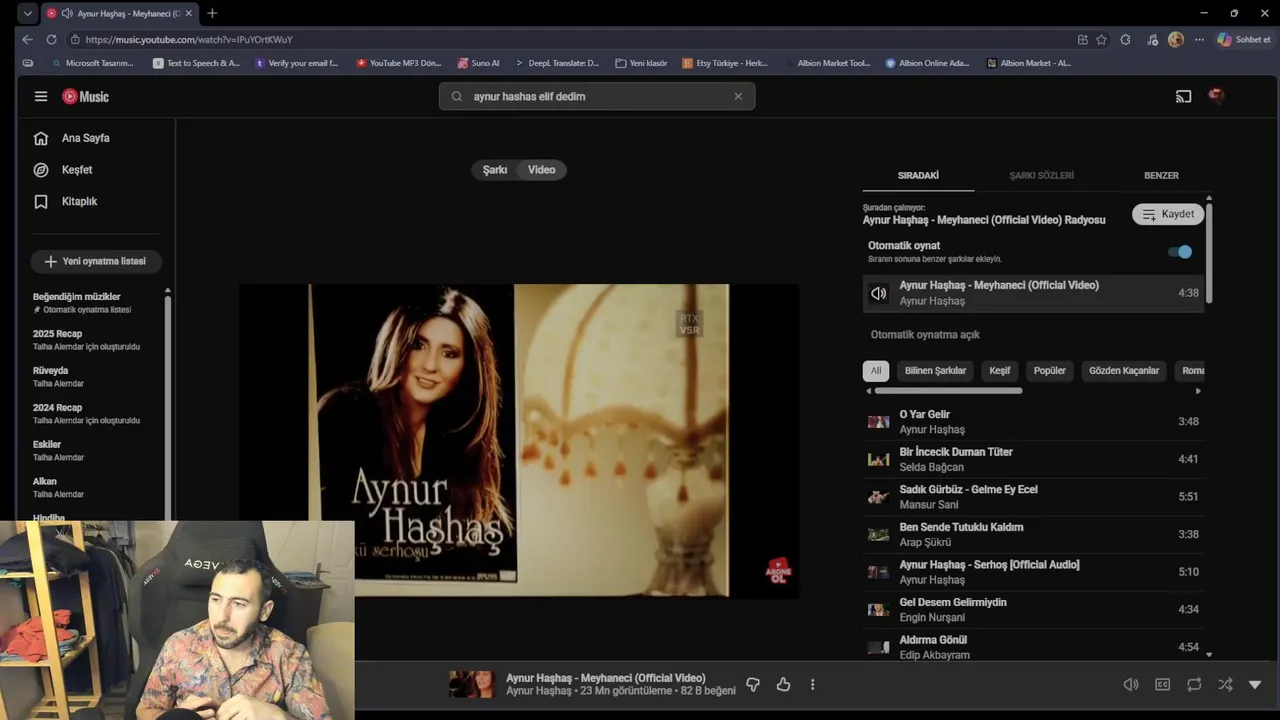Open the Alkan playlist

pyautogui.click(x=96, y=488)
